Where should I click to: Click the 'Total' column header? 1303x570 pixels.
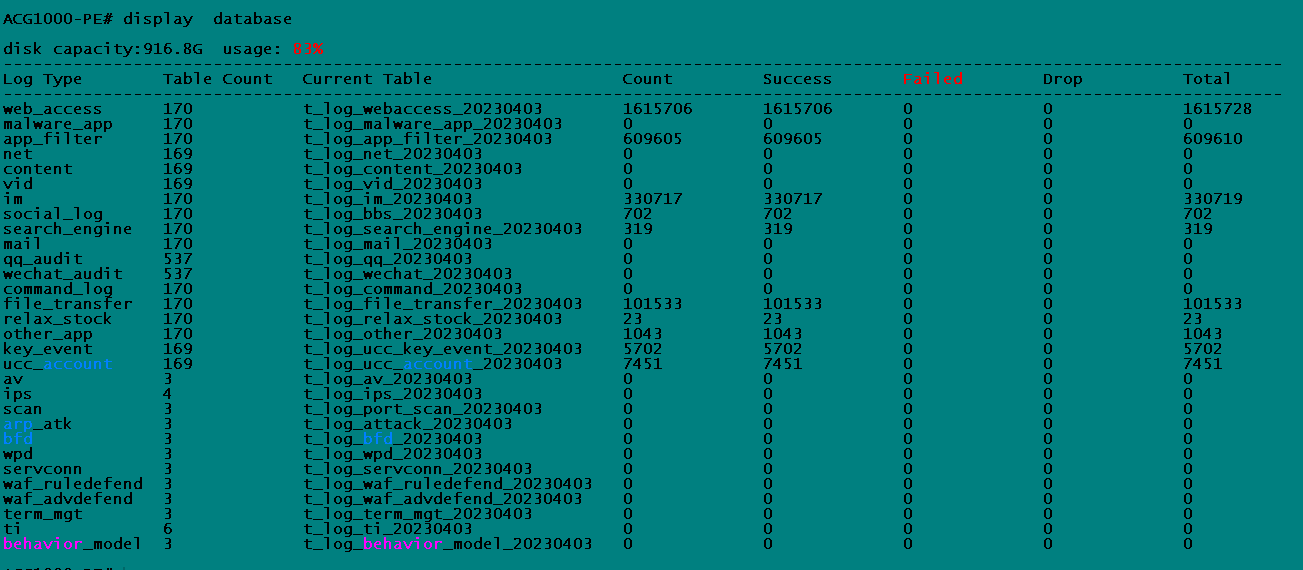1207,79
